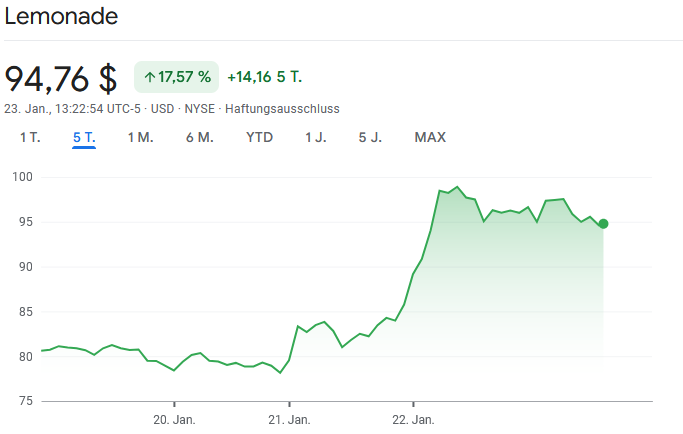Switch chart to 6 M. range
The width and height of the screenshot is (683, 434).
[x=199, y=138]
